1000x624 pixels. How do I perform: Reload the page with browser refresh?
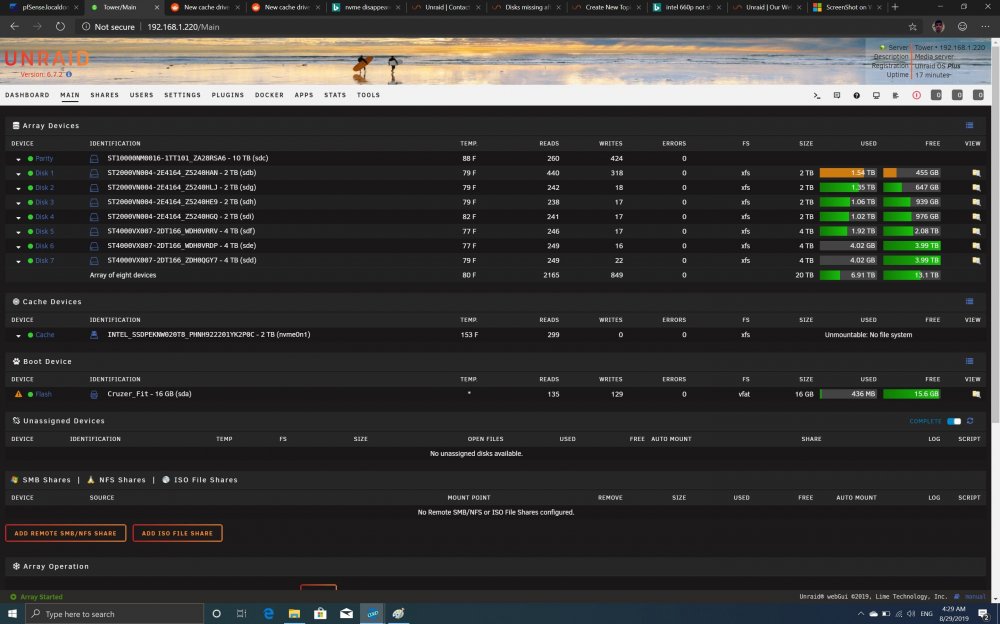click(x=60, y=27)
